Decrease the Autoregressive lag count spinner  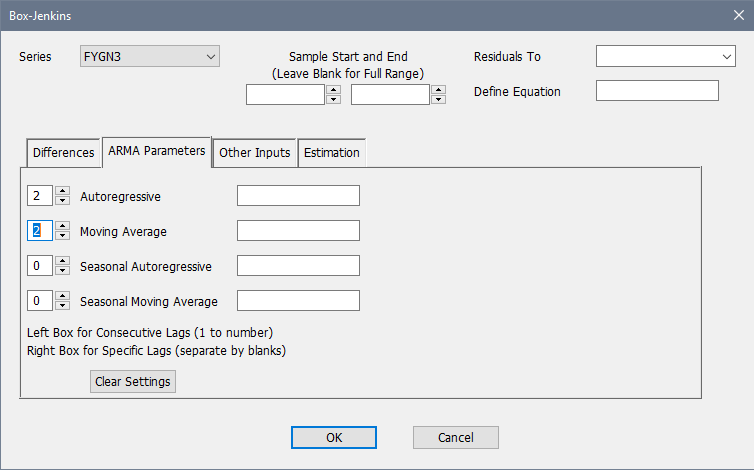click(x=62, y=201)
